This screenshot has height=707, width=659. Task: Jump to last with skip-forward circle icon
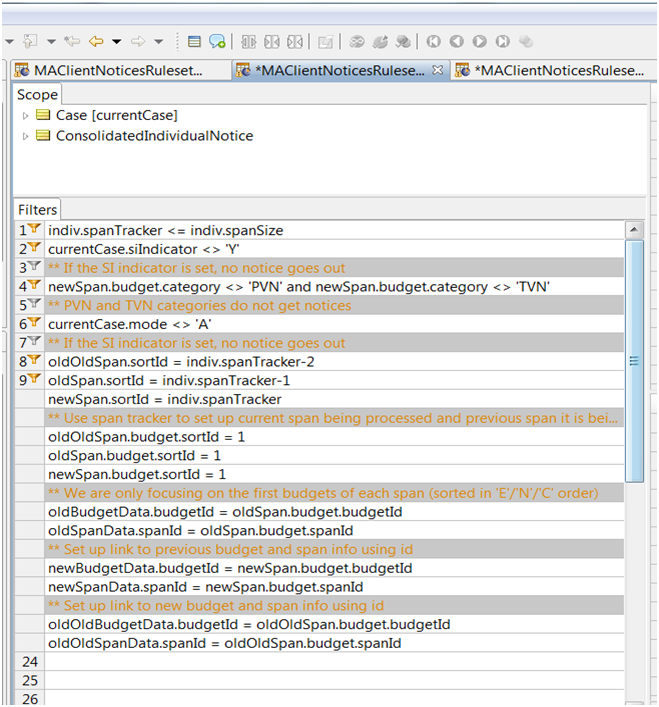tap(503, 41)
